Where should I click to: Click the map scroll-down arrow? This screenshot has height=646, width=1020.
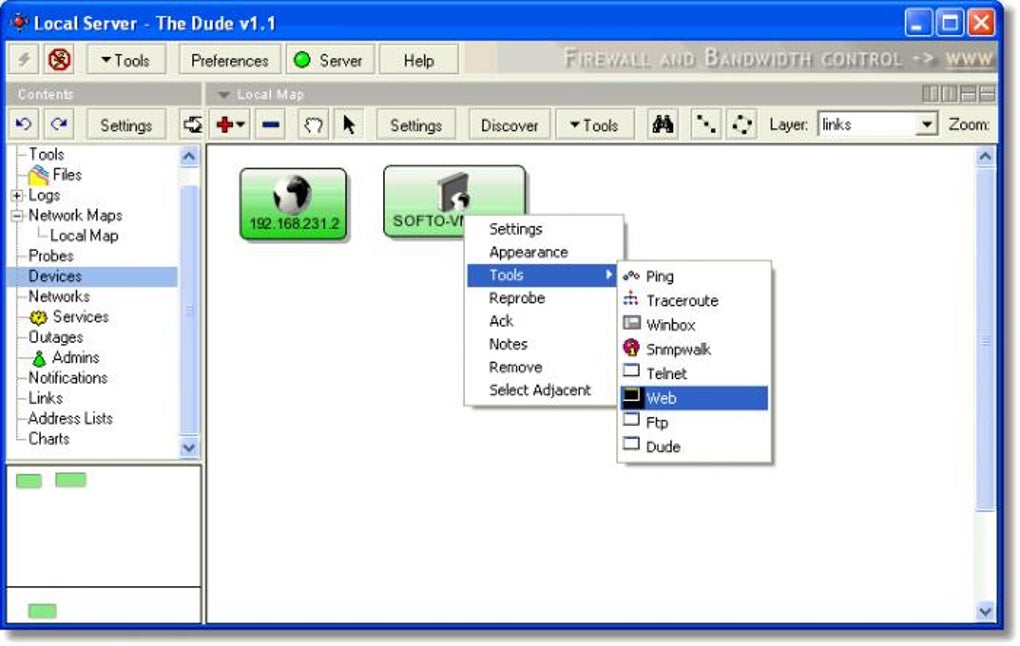pos(985,611)
